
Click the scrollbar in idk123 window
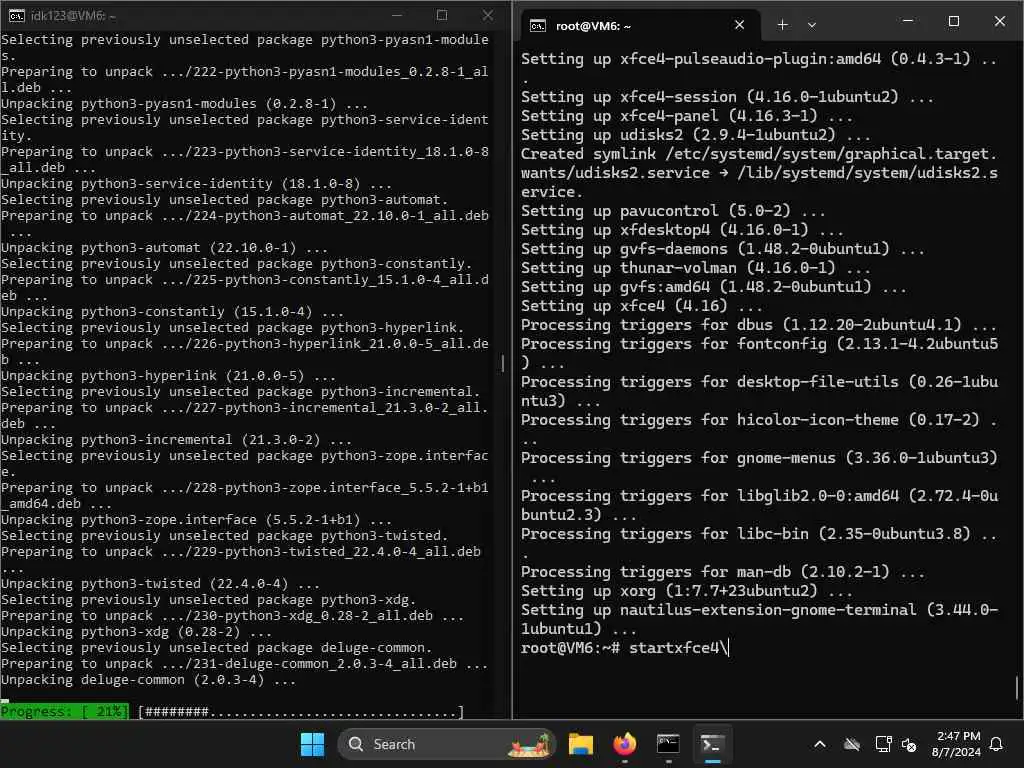pos(502,363)
